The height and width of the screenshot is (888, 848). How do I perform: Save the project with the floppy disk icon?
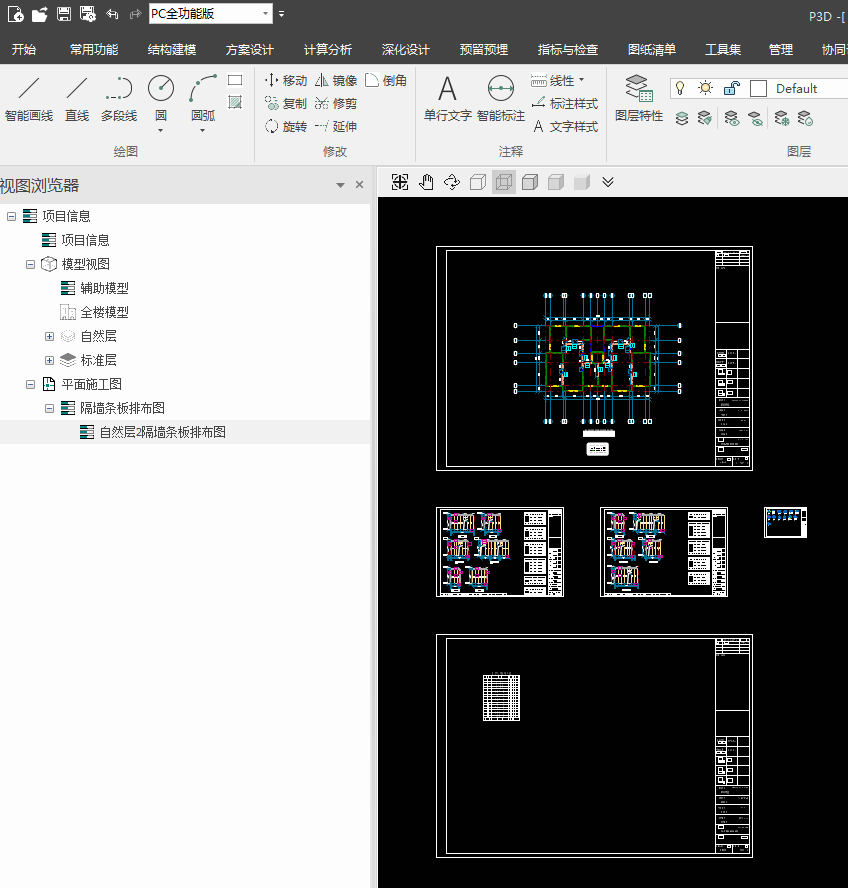(63, 14)
